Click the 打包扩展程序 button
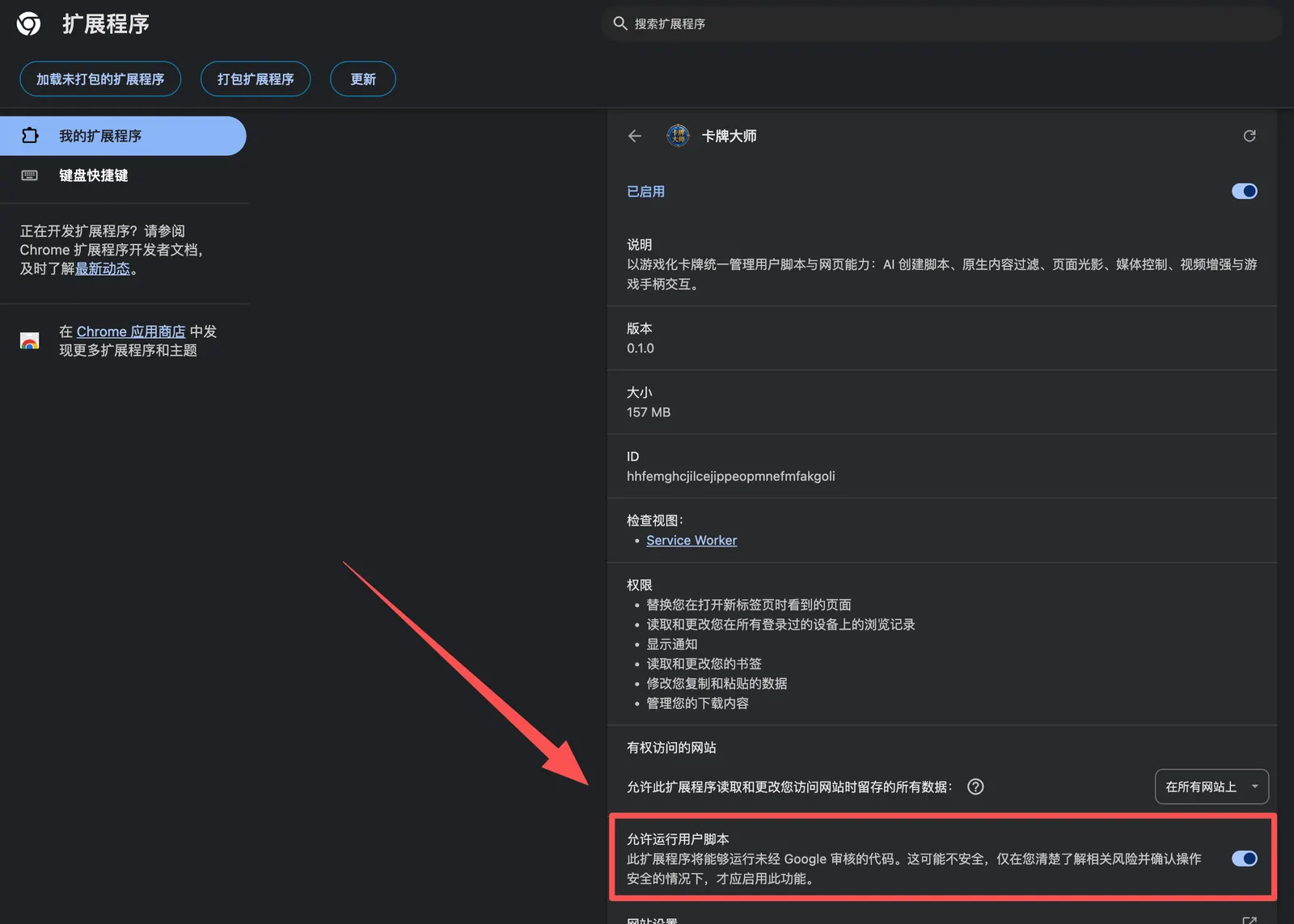 [256, 79]
